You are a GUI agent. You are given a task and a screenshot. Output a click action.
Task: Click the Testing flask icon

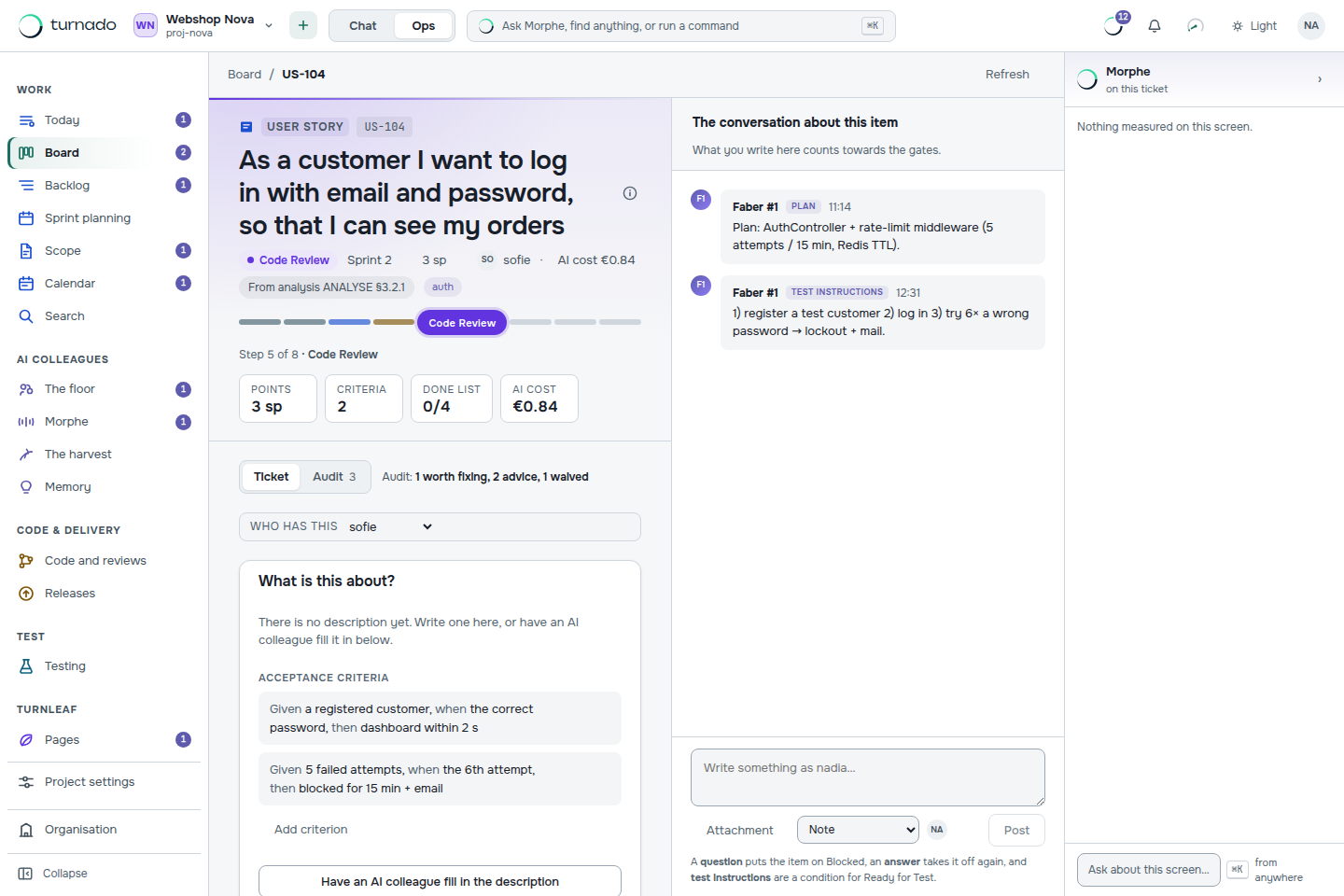(26, 666)
